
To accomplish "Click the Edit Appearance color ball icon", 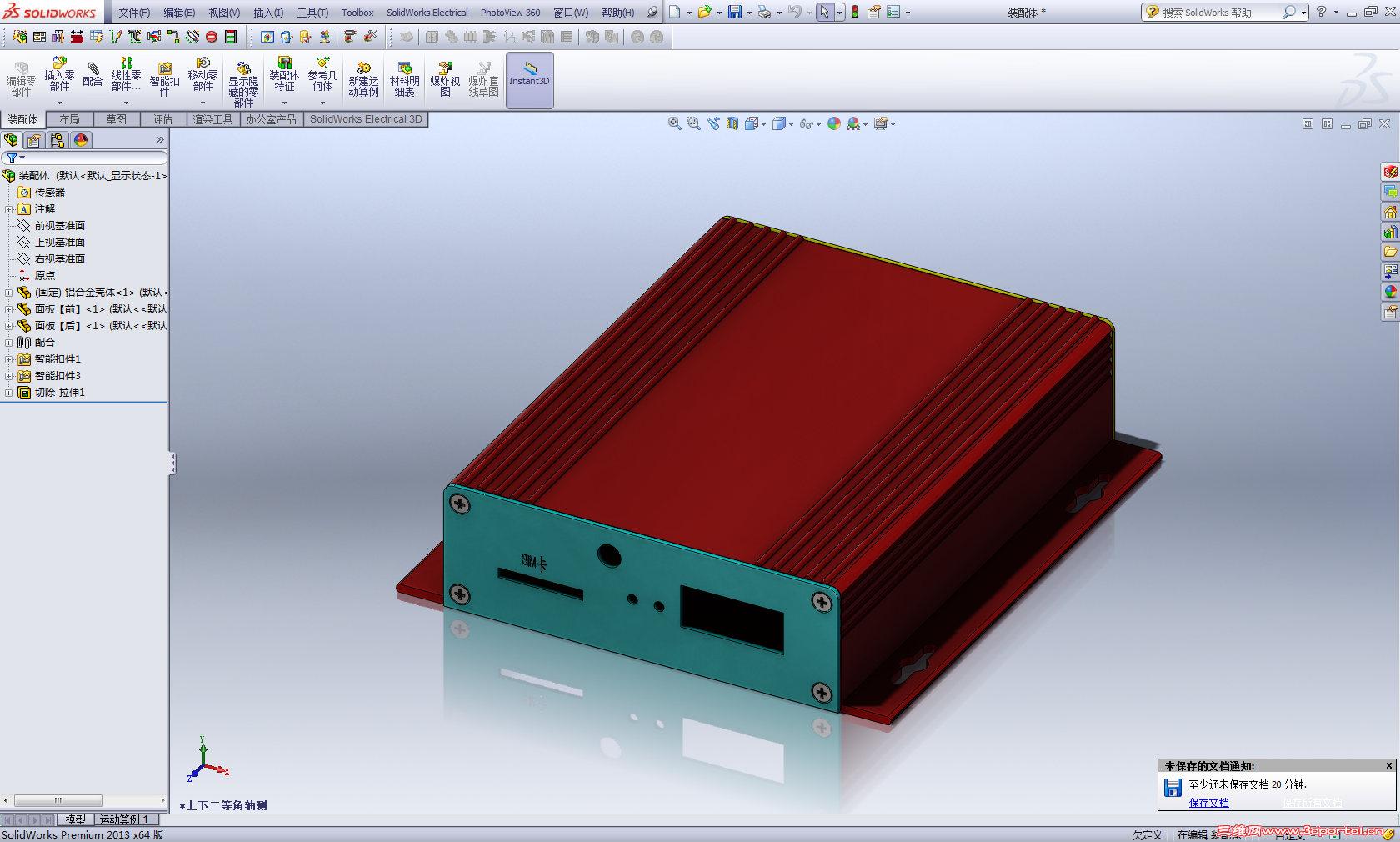I will (x=834, y=123).
